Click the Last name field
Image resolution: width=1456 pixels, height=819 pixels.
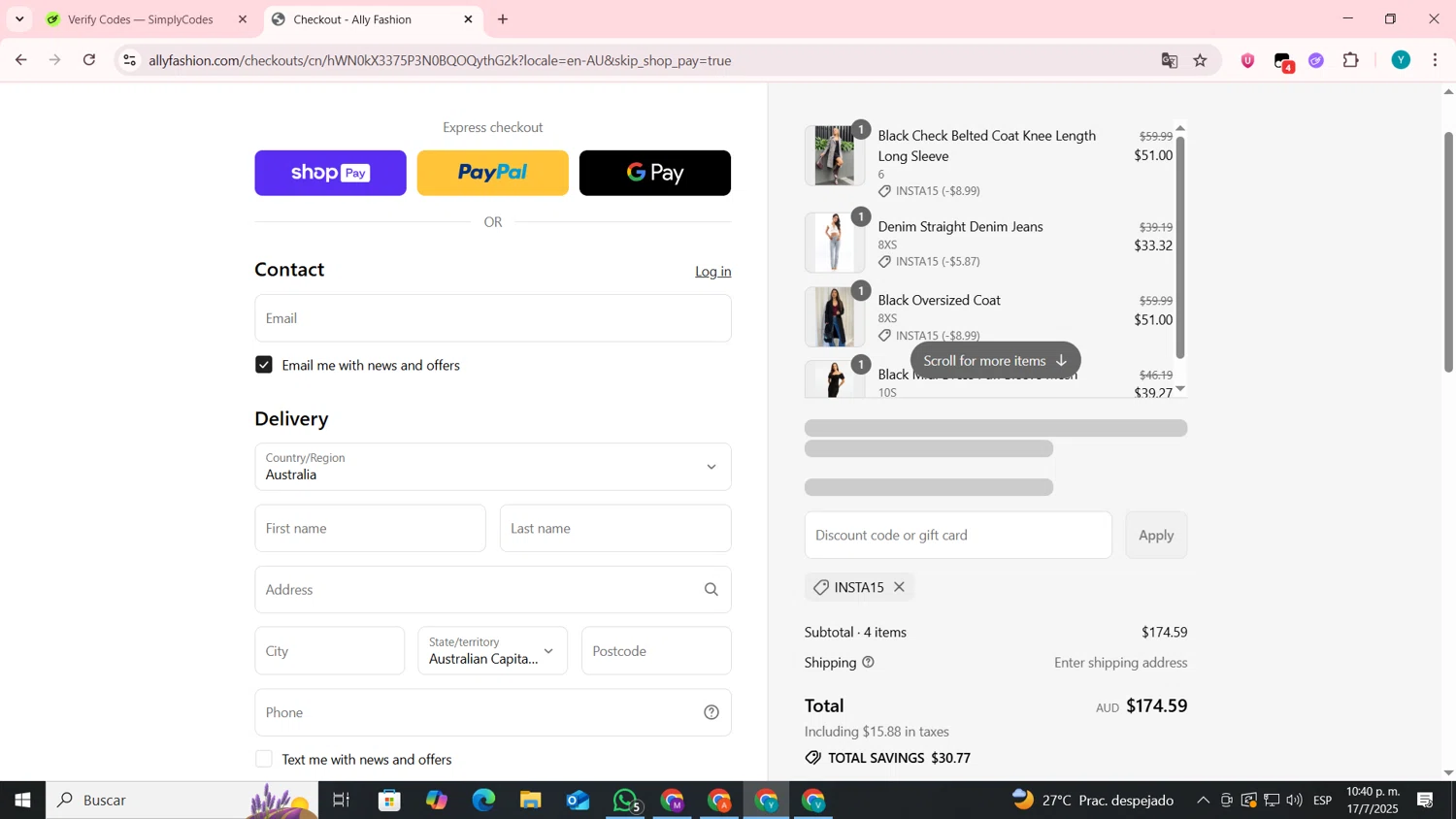click(615, 528)
